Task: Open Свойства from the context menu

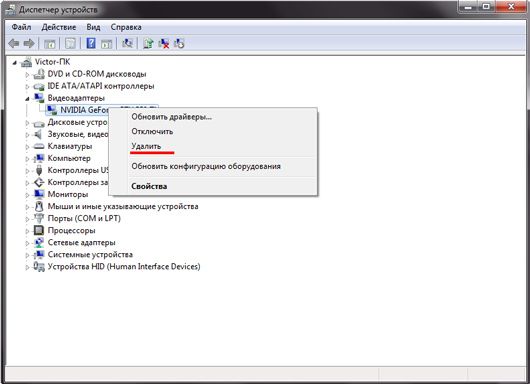Action: pos(149,186)
